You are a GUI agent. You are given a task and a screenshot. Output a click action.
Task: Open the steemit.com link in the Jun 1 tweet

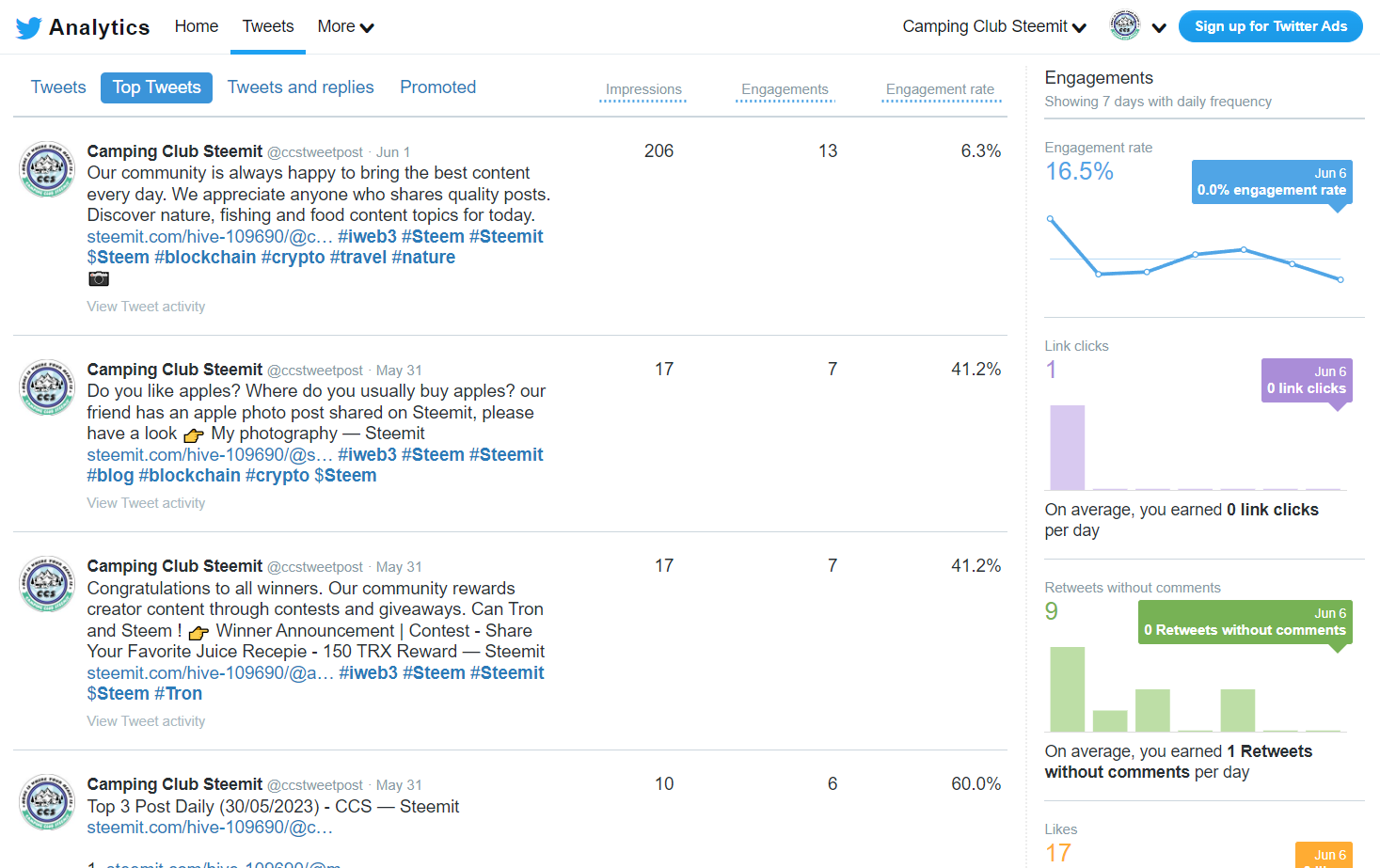(x=210, y=236)
